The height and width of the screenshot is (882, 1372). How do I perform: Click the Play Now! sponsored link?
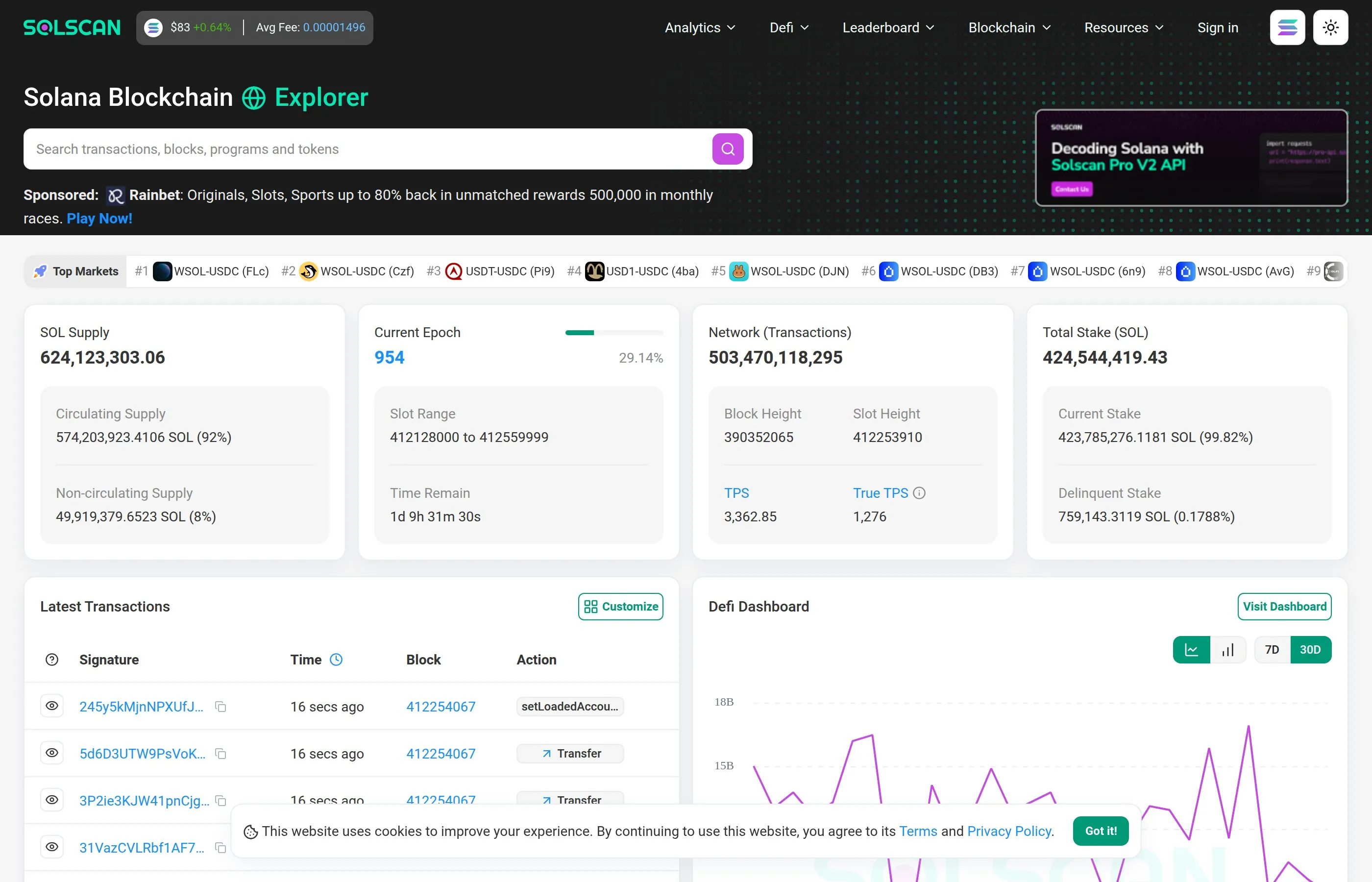coord(99,219)
